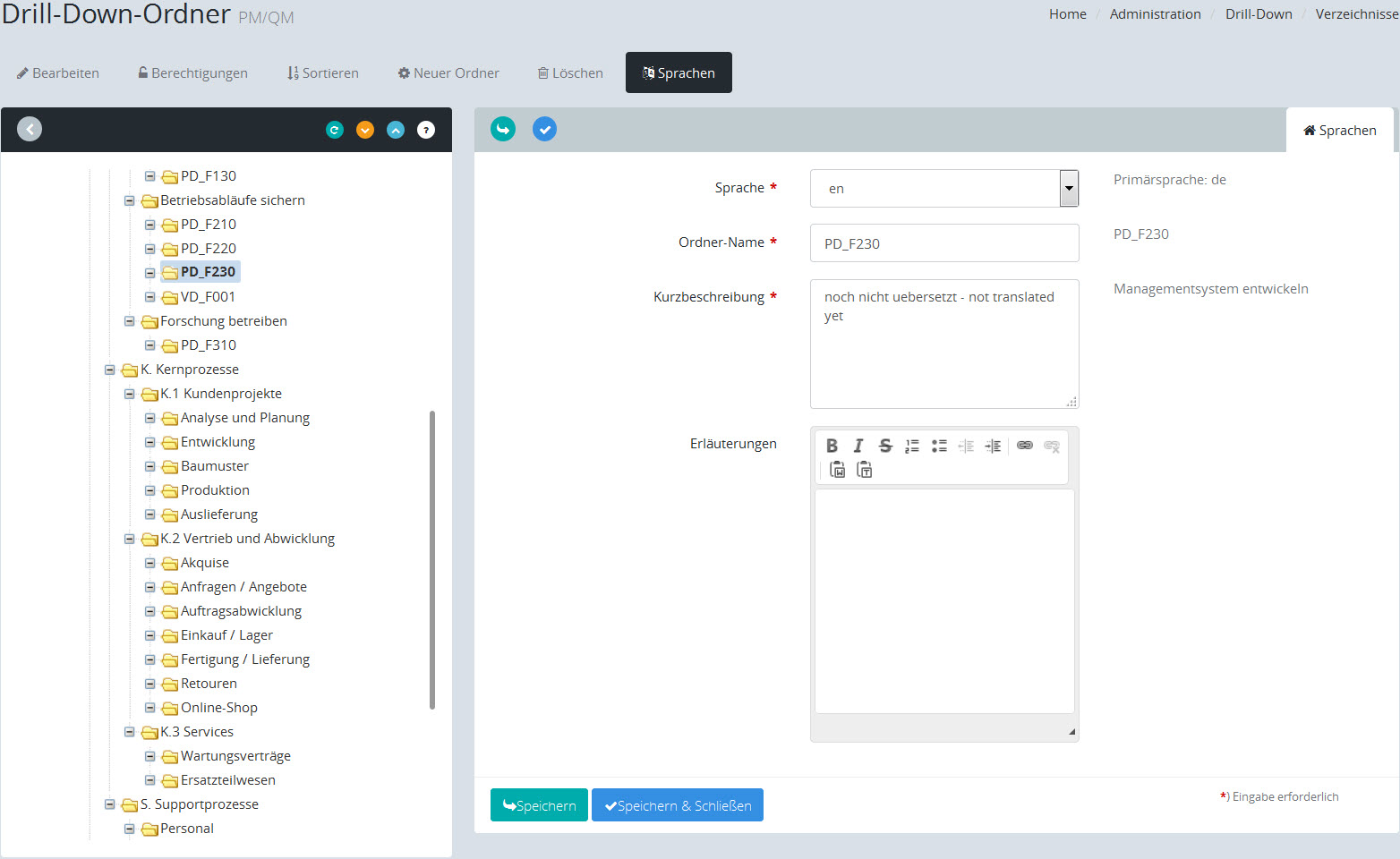Viewport: 1400px width, 859px height.
Task: Click the folder tree vertical scrollbar
Action: coord(432,559)
